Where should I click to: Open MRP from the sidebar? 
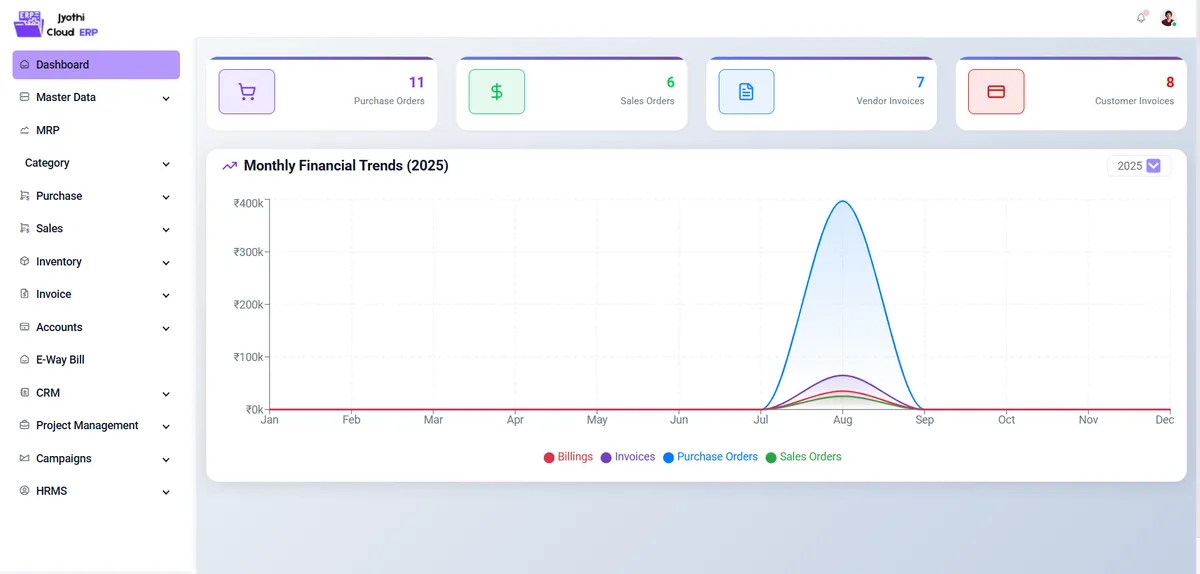(48, 130)
